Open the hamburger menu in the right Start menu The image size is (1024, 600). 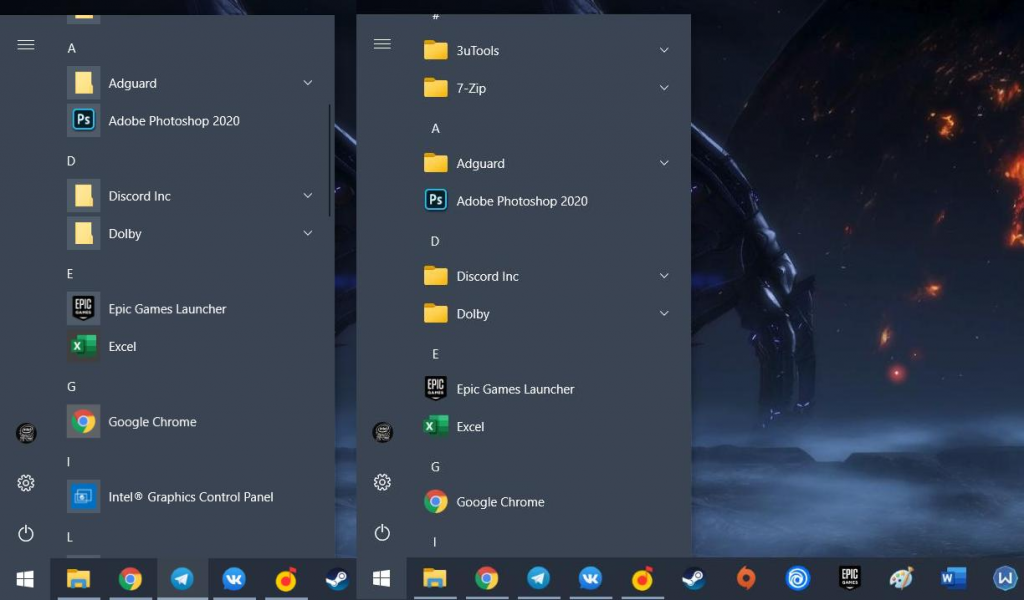382,44
